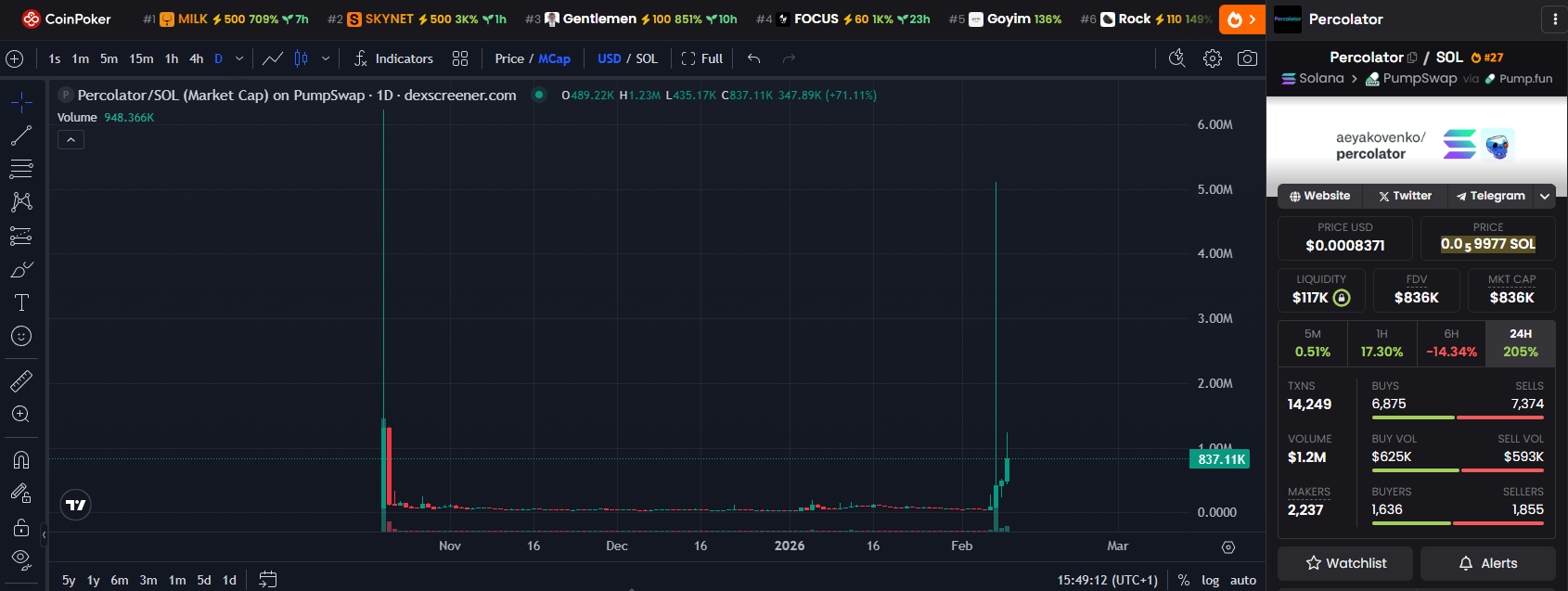Toggle auto scale on chart
1568x591 pixels.
[1242, 580]
